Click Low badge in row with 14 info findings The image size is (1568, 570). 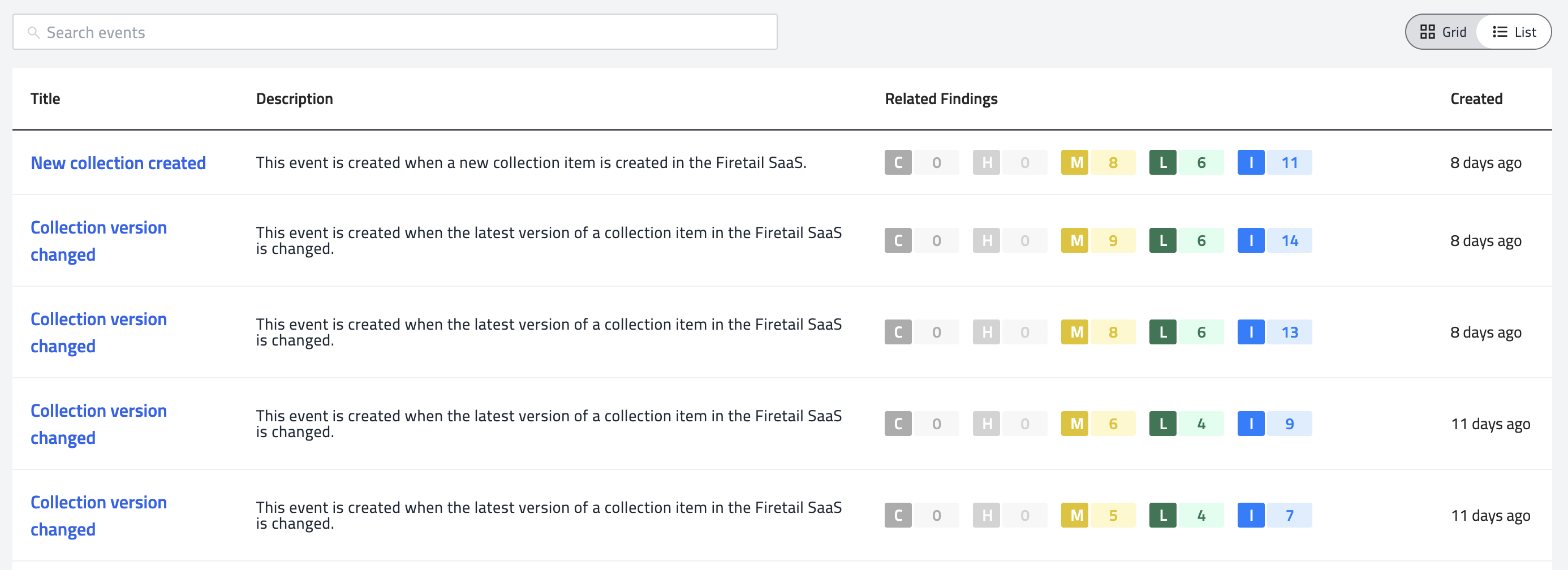click(1186, 240)
